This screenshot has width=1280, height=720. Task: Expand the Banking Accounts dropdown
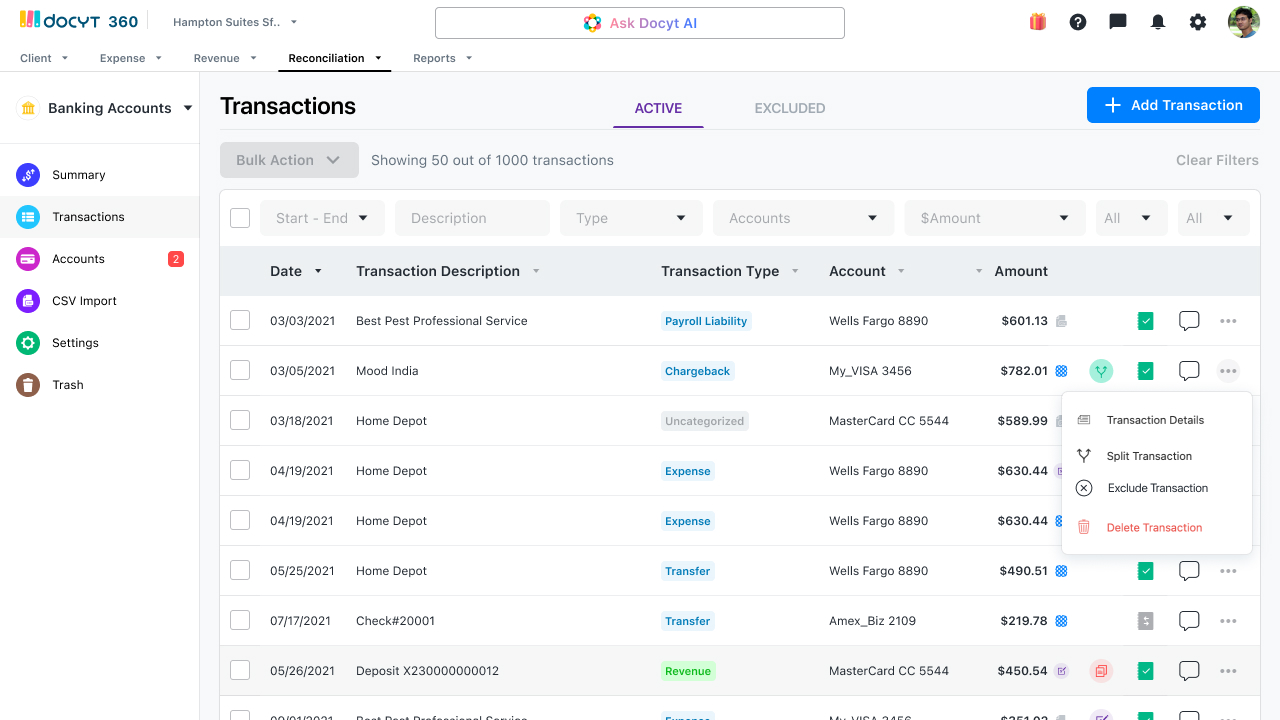(x=120, y=108)
